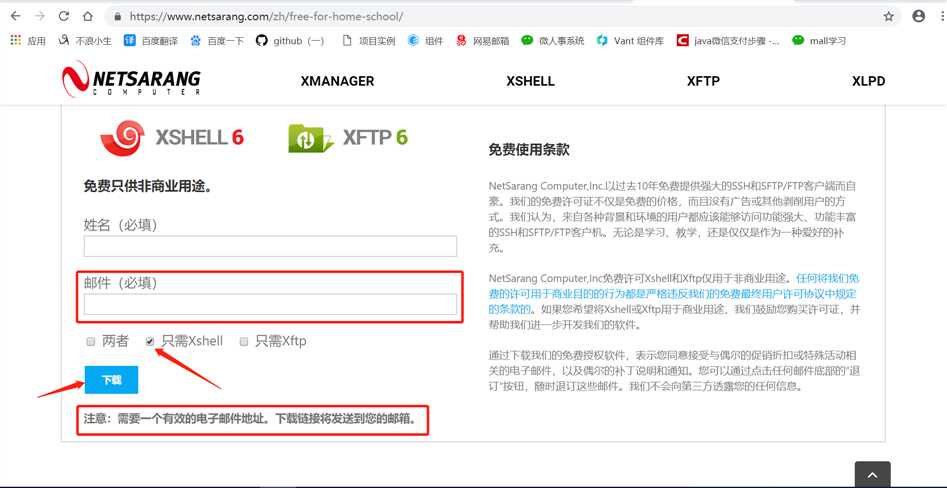Click the NetSarang Computer logo
This screenshot has width=947, height=488.
[x=131, y=79]
